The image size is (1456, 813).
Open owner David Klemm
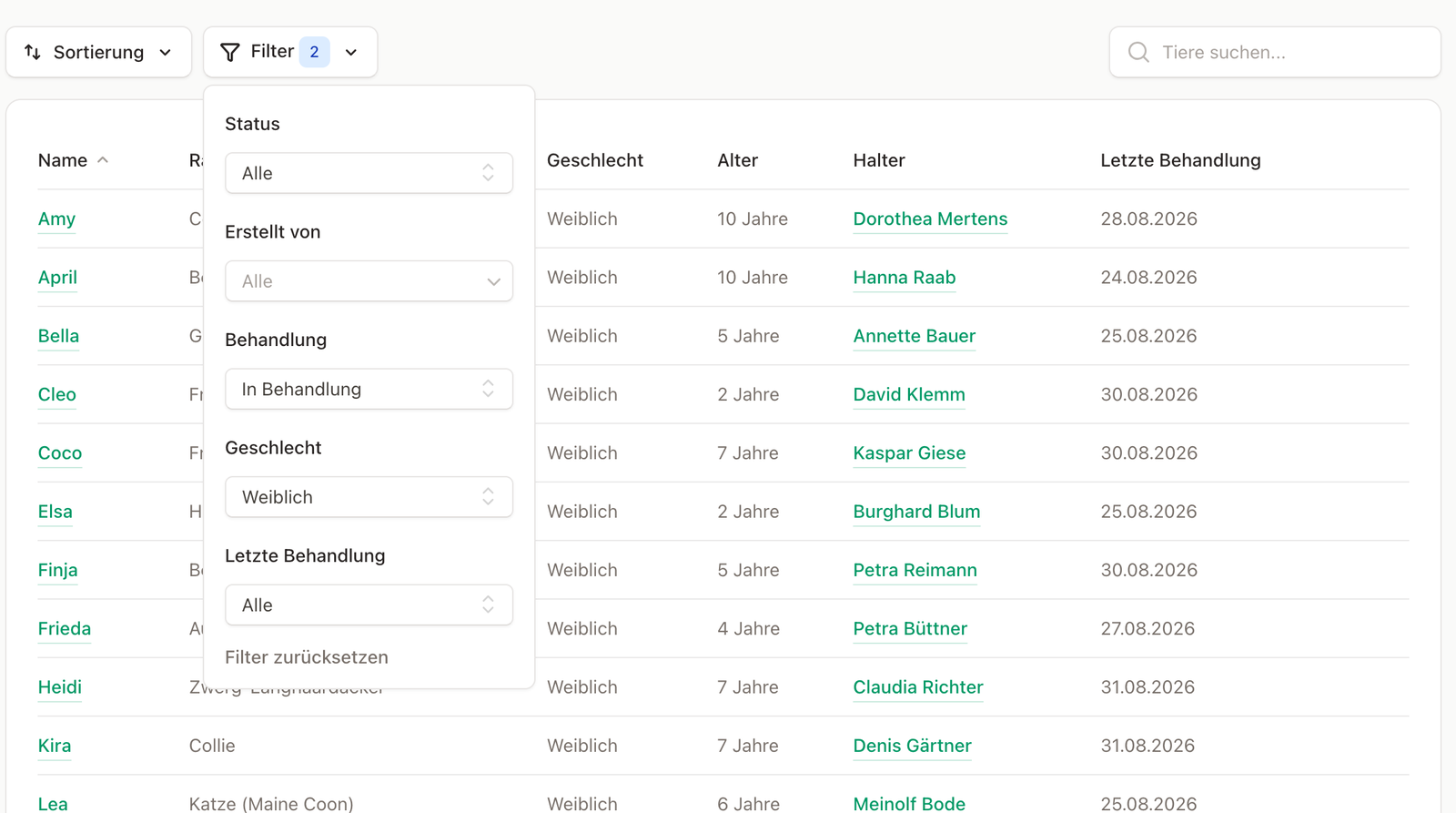coord(909,395)
